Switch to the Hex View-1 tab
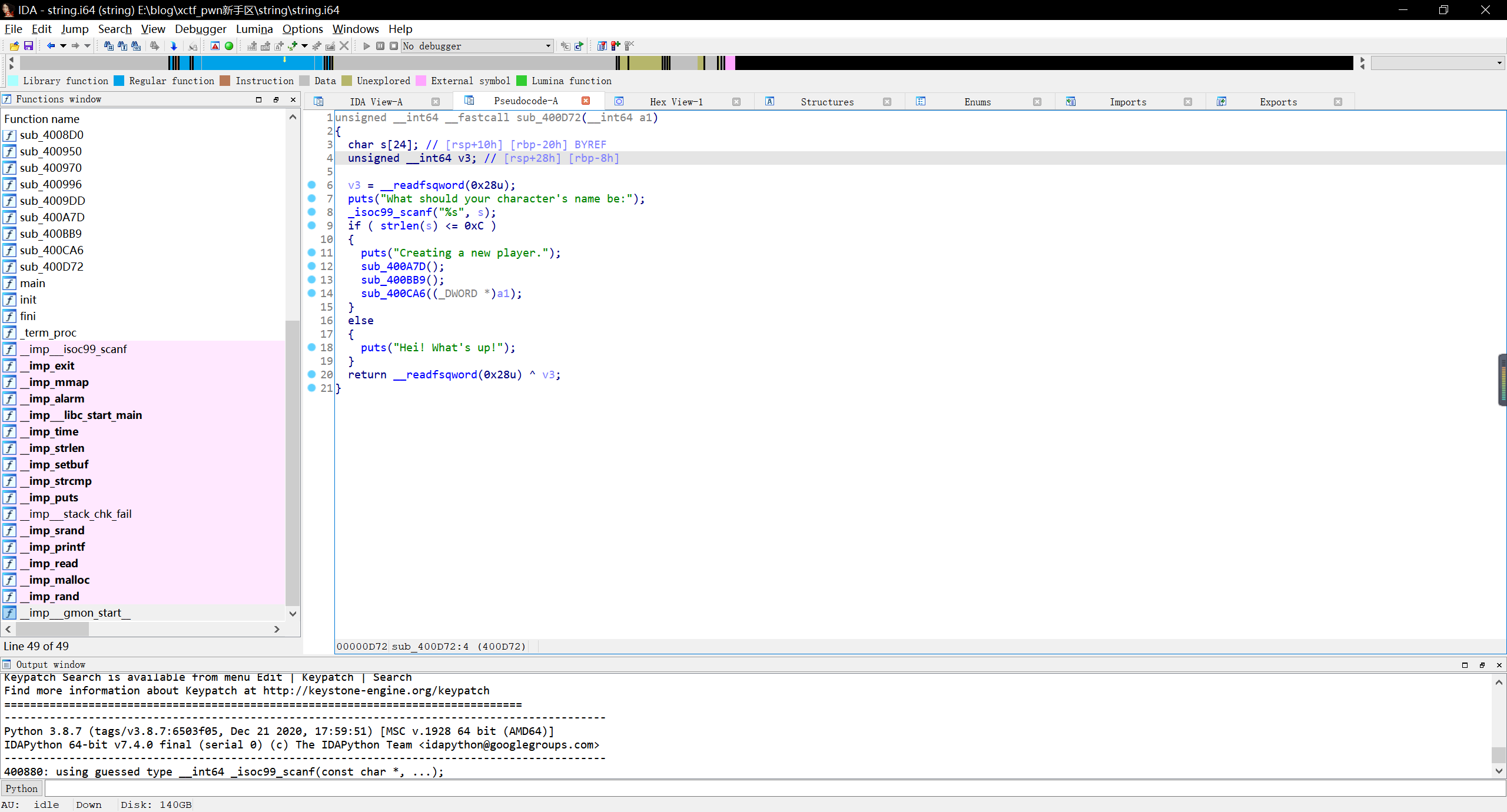Viewport: 1507px width, 812px height. coord(676,102)
